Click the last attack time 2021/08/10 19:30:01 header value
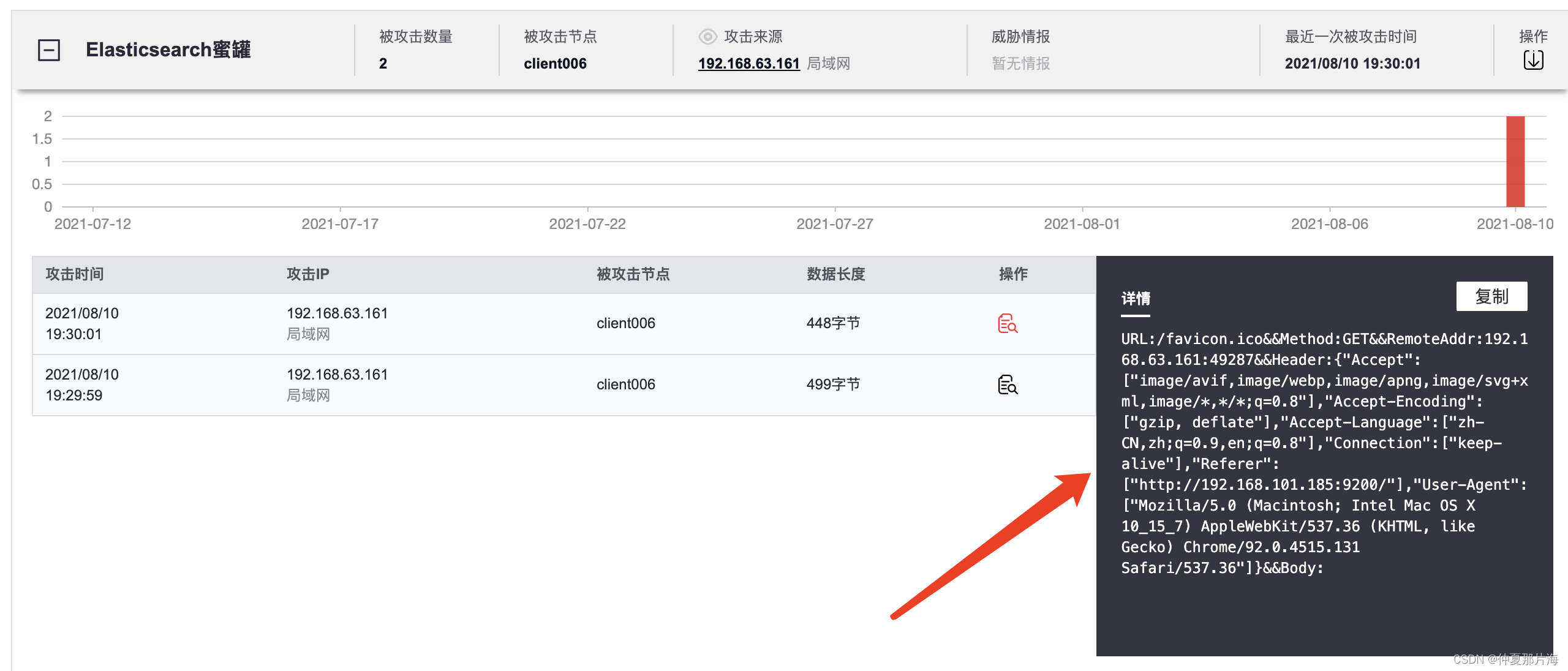 (x=1352, y=64)
